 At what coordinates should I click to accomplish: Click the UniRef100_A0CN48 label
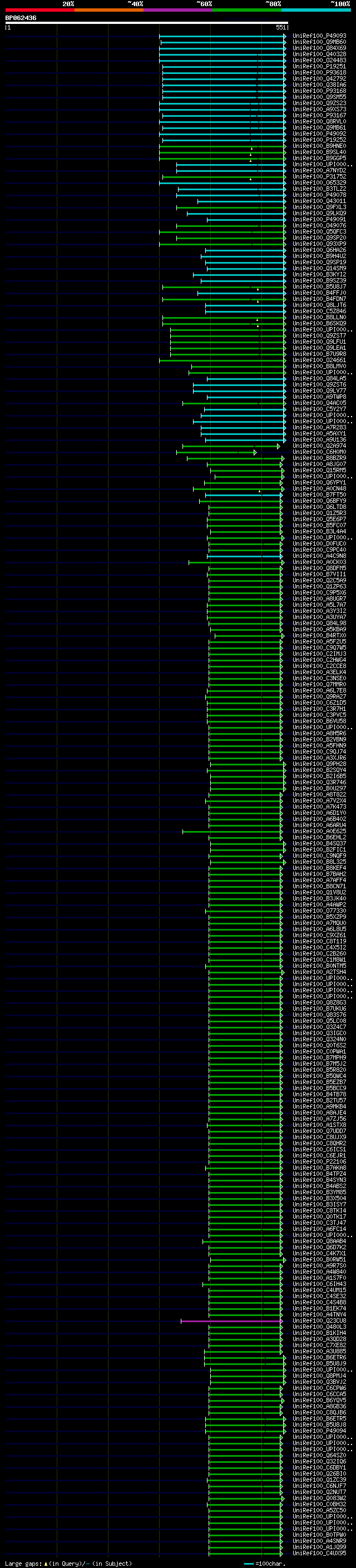319,489
